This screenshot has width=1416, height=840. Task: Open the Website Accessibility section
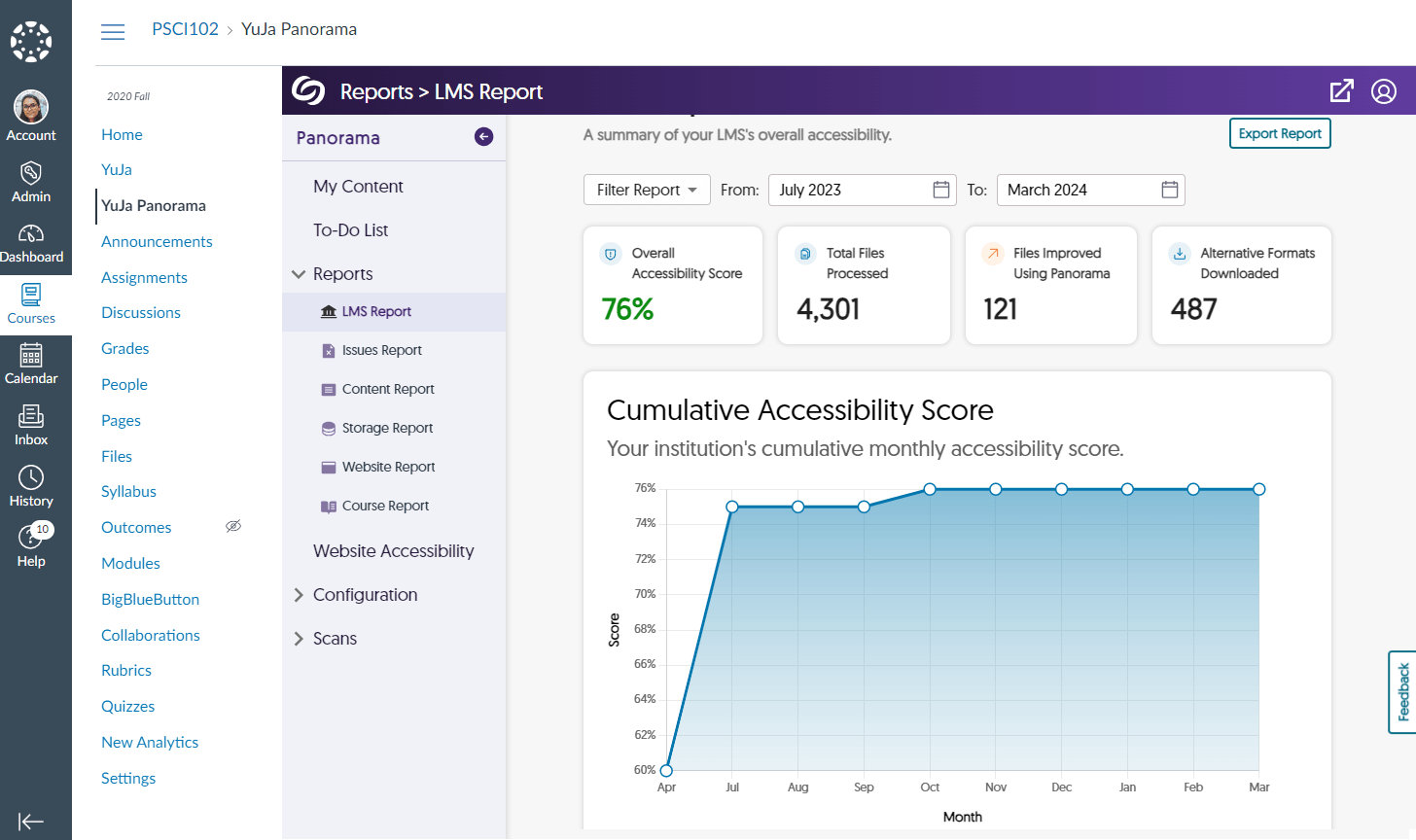click(393, 550)
